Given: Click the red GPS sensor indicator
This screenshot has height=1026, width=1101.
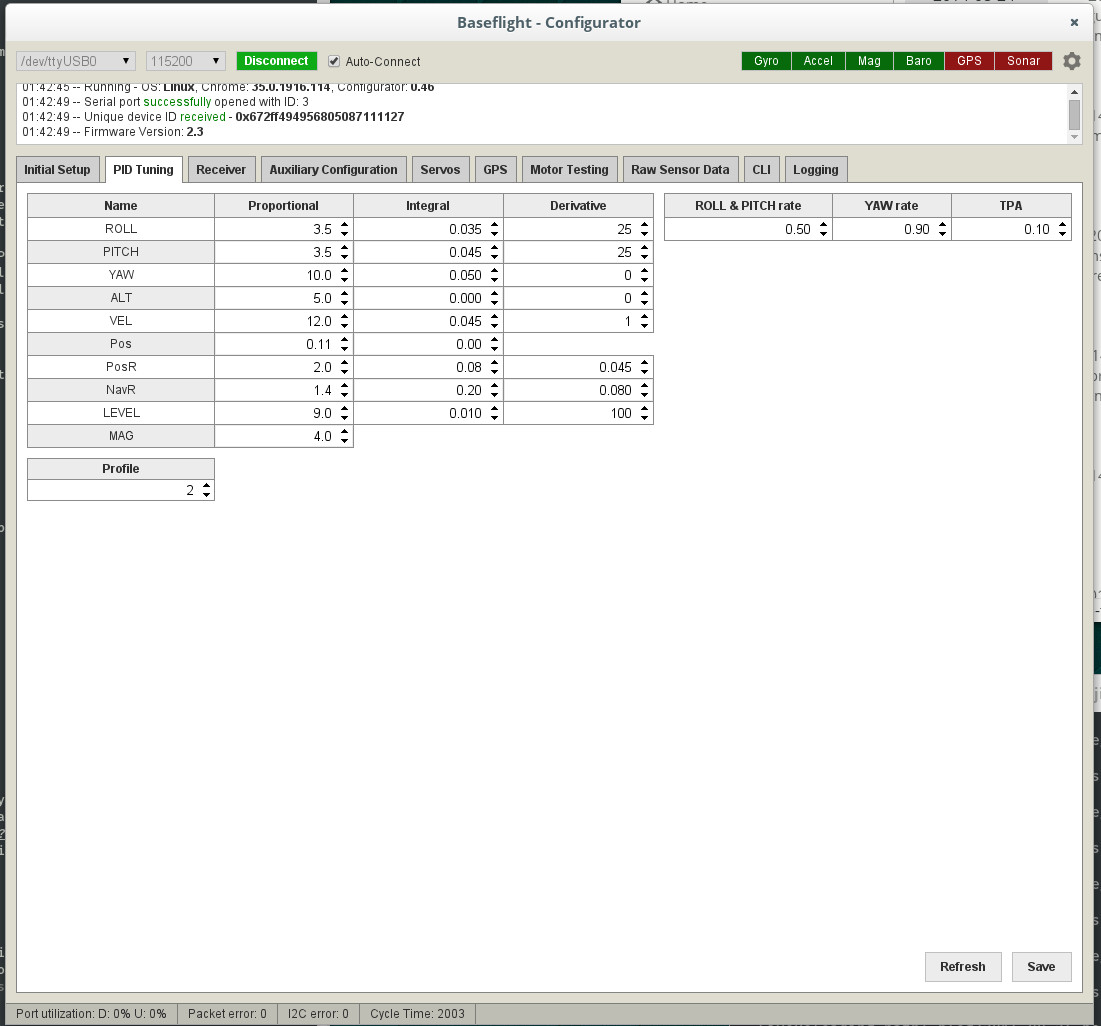Looking at the screenshot, I should click(969, 61).
